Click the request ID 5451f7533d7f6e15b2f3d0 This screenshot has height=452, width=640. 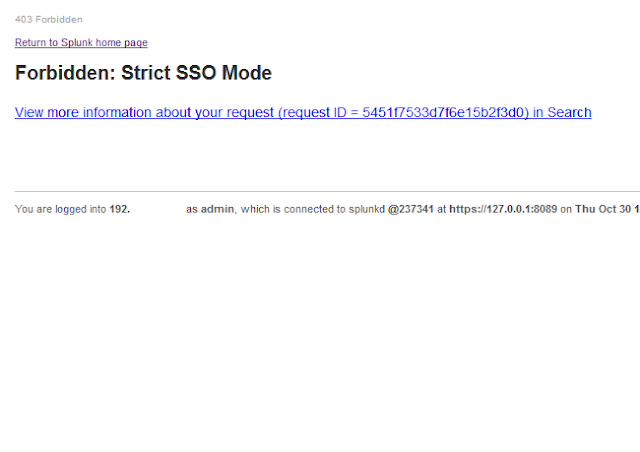point(442,112)
